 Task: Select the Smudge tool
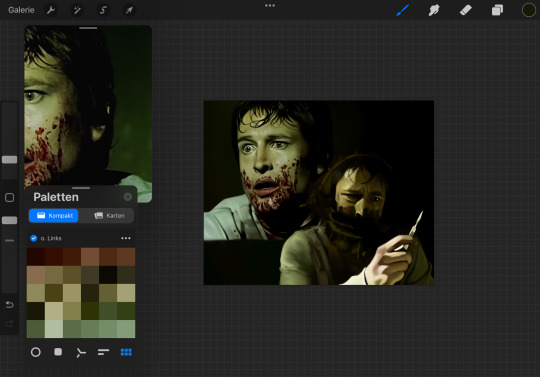(434, 10)
